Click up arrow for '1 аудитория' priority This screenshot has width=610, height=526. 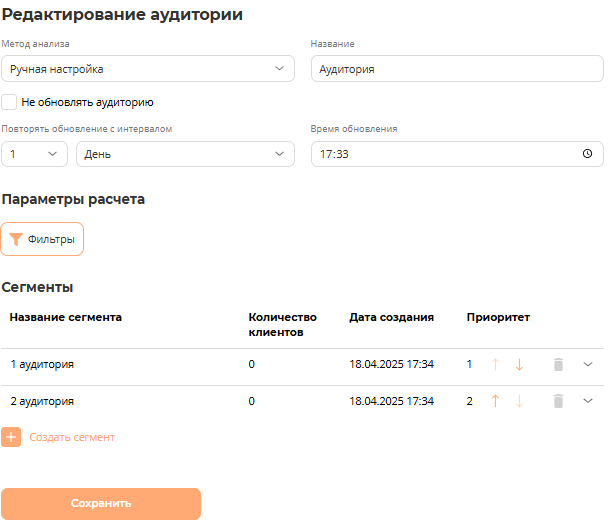[x=495, y=365]
